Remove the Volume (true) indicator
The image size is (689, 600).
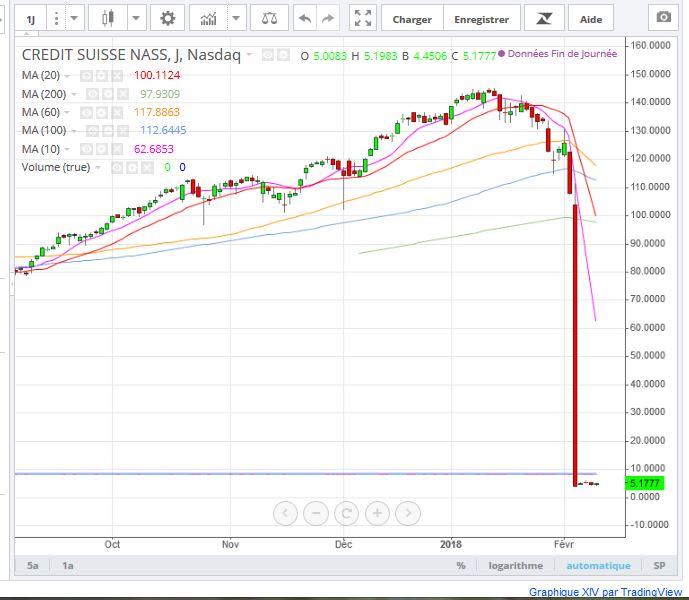[x=147, y=167]
